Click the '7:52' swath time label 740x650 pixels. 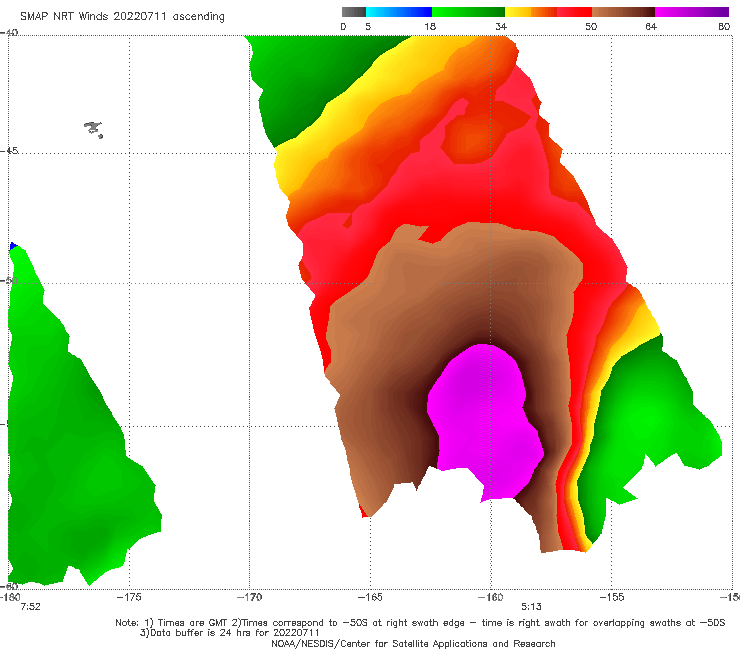30,607
